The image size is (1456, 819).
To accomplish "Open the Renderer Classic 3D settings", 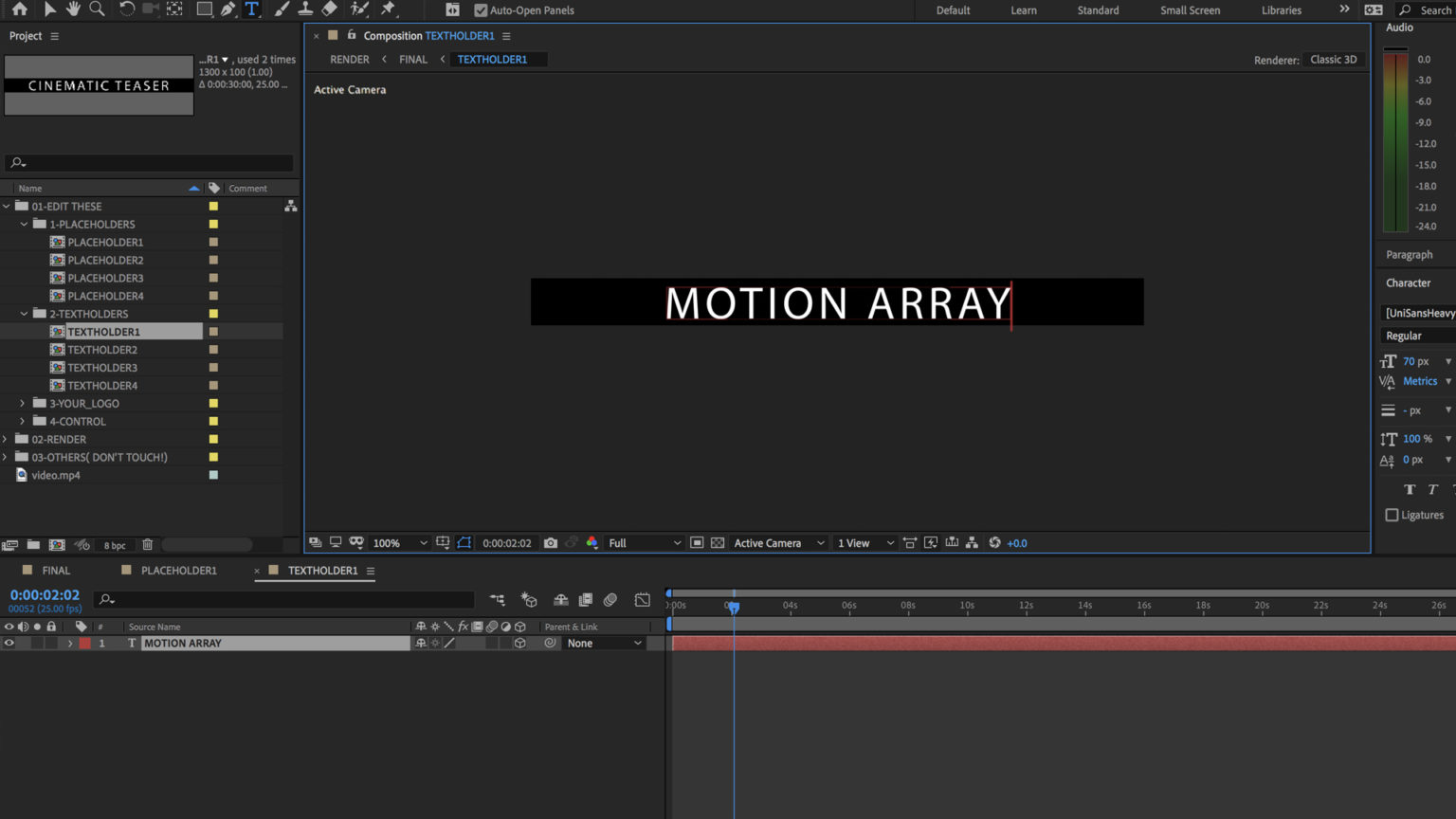I will pyautogui.click(x=1333, y=59).
